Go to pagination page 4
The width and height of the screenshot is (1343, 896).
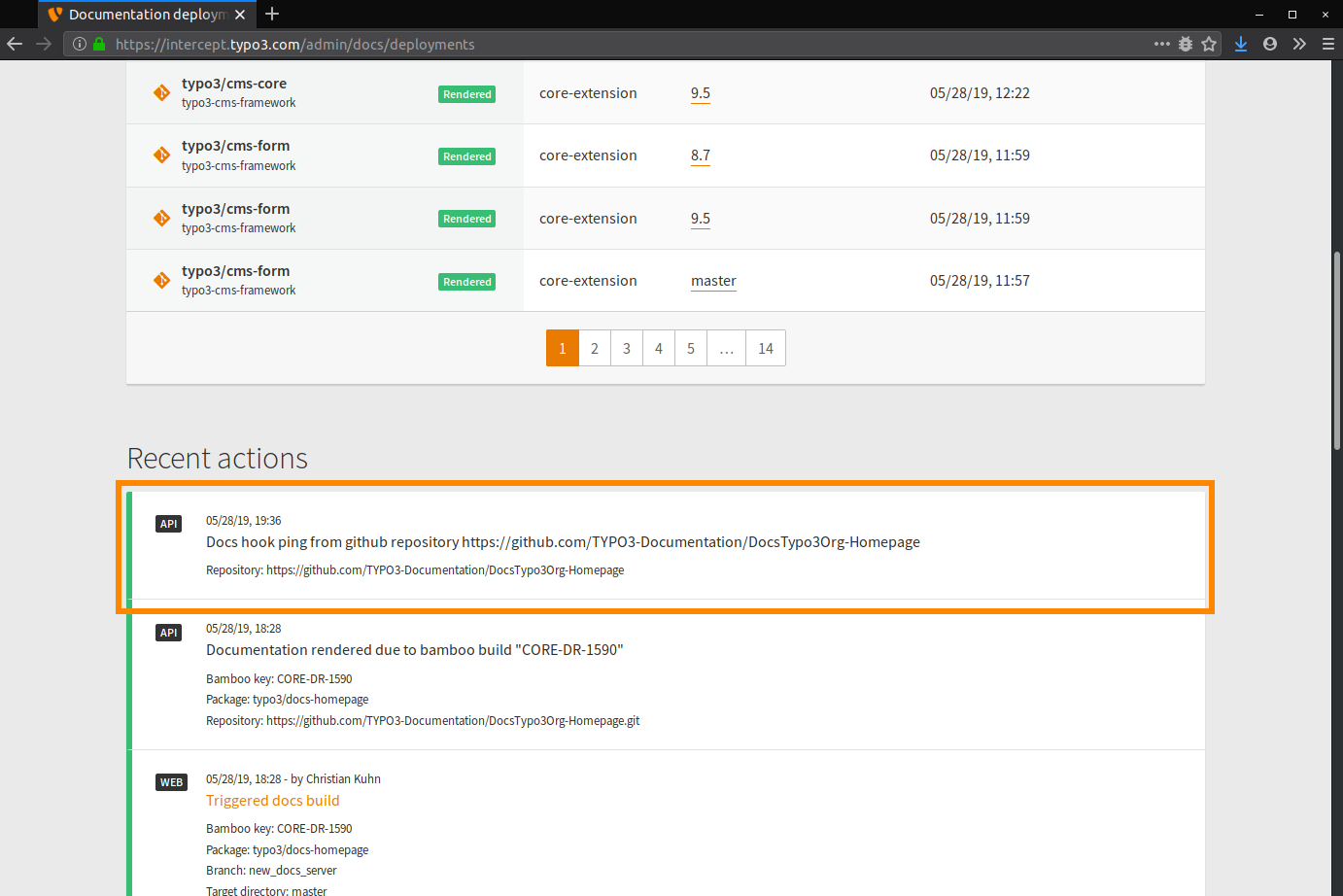[659, 348]
